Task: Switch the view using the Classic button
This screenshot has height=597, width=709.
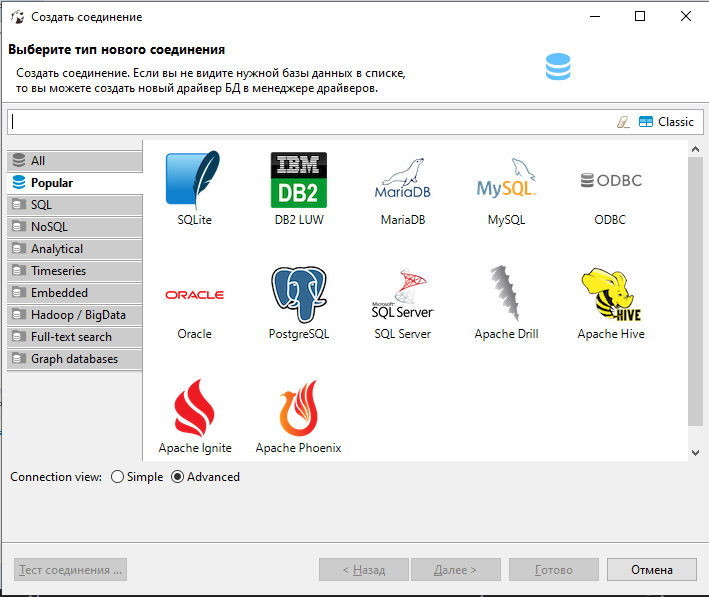Action: 666,122
